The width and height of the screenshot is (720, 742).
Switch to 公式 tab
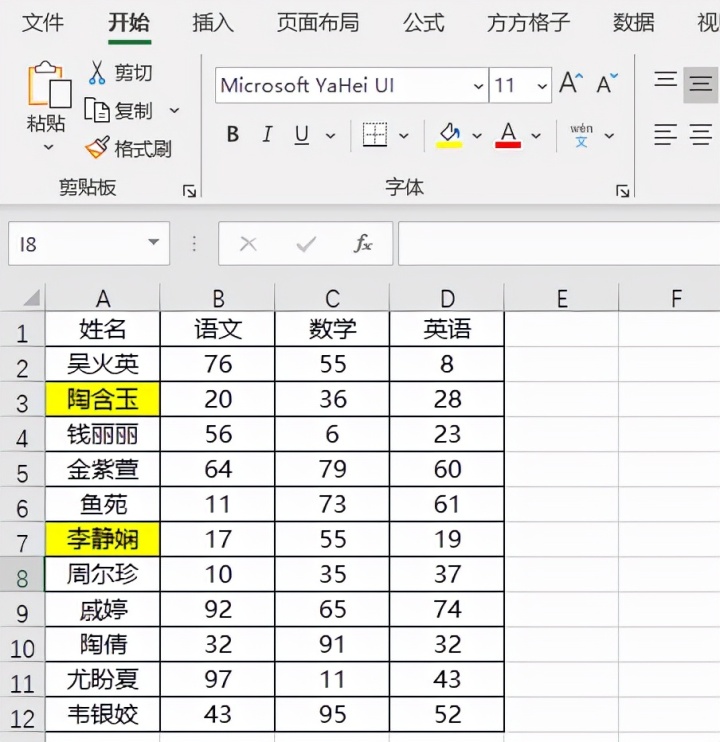tap(423, 23)
